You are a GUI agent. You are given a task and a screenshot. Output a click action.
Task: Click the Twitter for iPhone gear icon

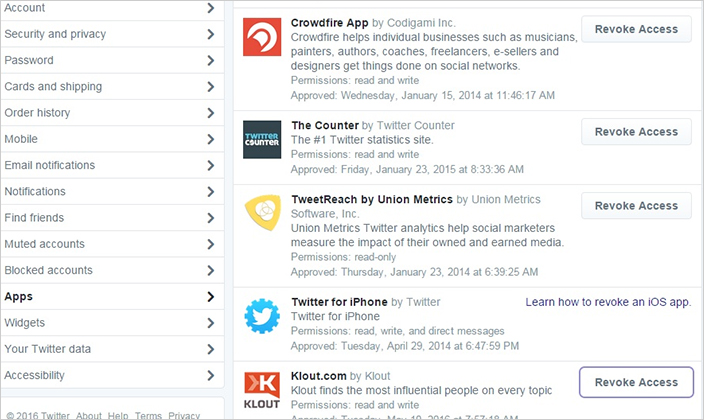(262, 316)
